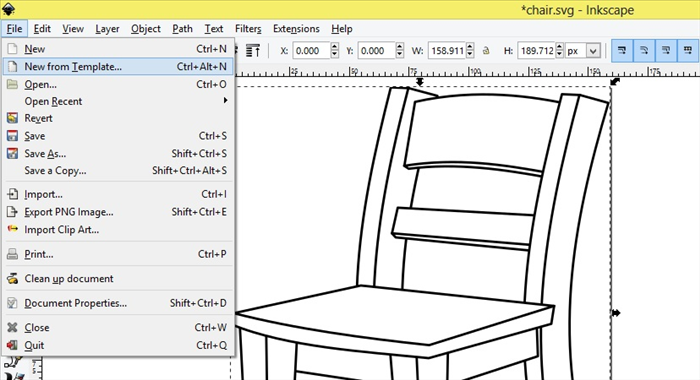The height and width of the screenshot is (380, 700).
Task: Decrease the H height spinner
Action: (559, 54)
